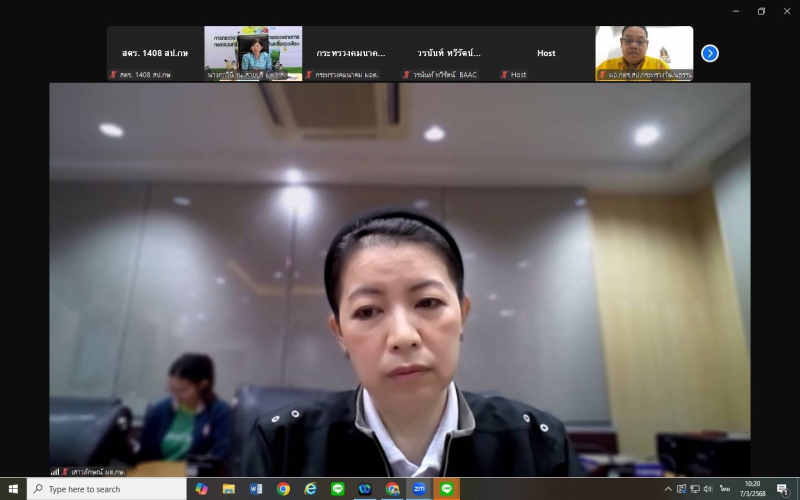Expand the hidden system tray icons
Viewport: 800px width, 500px height.
tap(668, 489)
